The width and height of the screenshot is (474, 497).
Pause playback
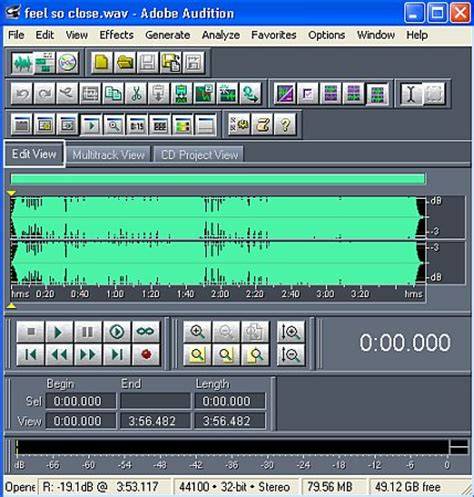[88, 332]
